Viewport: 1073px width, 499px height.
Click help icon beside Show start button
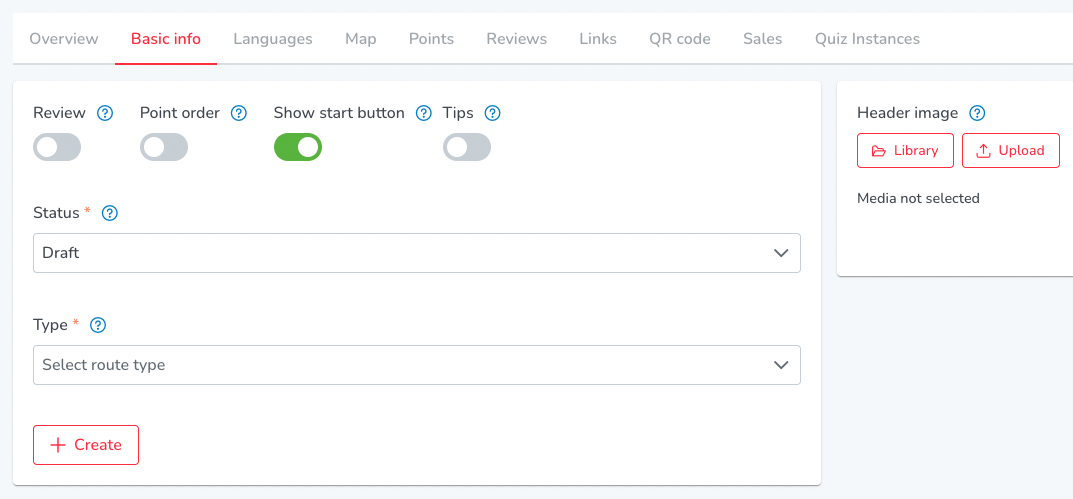pyautogui.click(x=424, y=113)
